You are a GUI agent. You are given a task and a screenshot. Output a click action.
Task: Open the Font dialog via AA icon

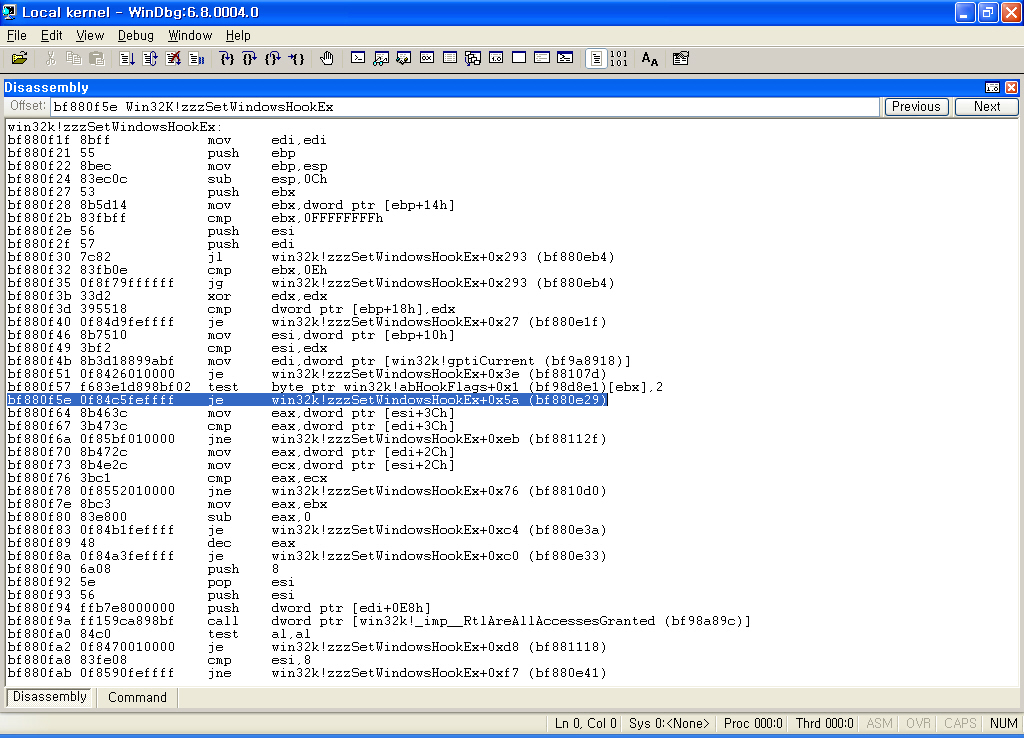649,59
